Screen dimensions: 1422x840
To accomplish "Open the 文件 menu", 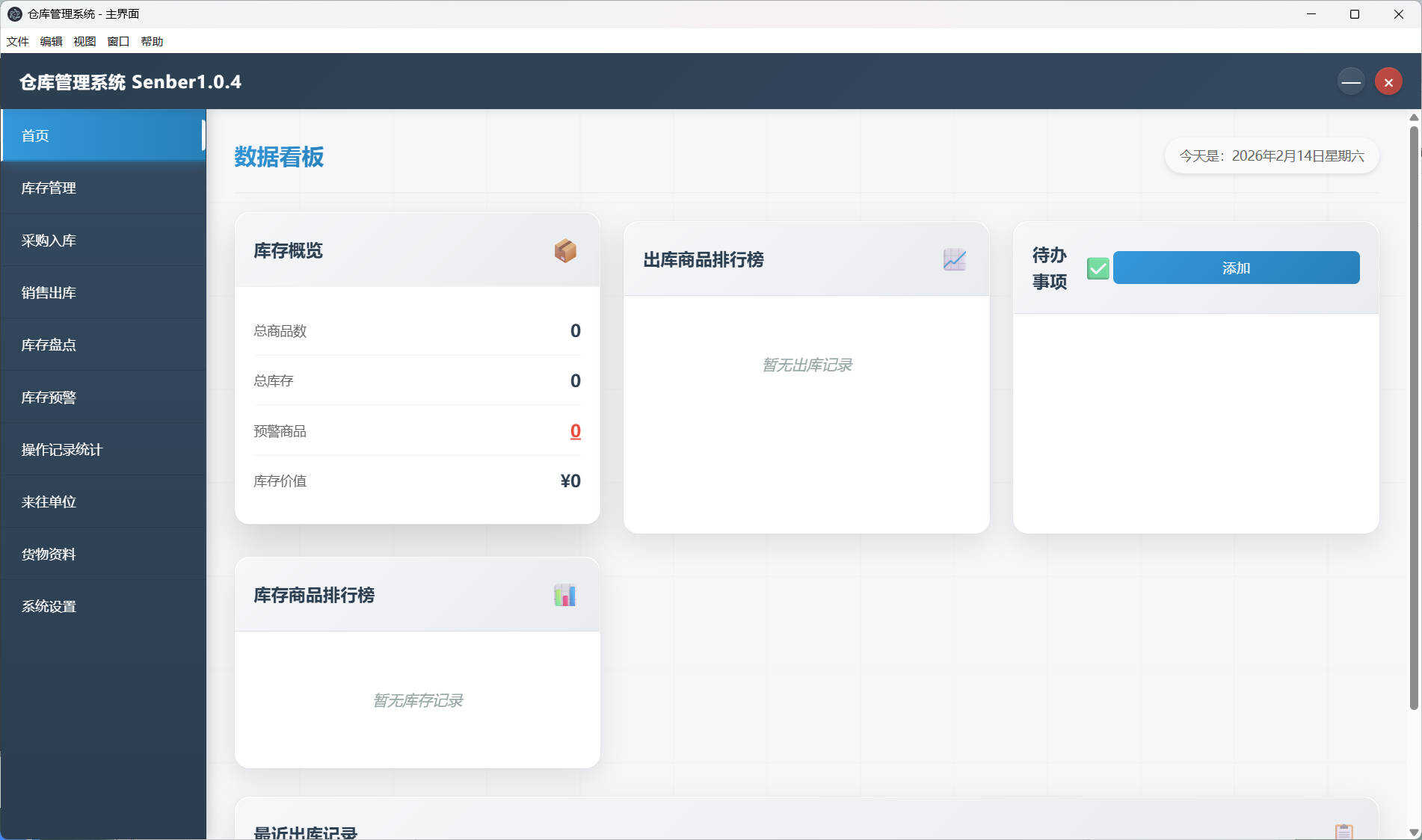I will 17,41.
